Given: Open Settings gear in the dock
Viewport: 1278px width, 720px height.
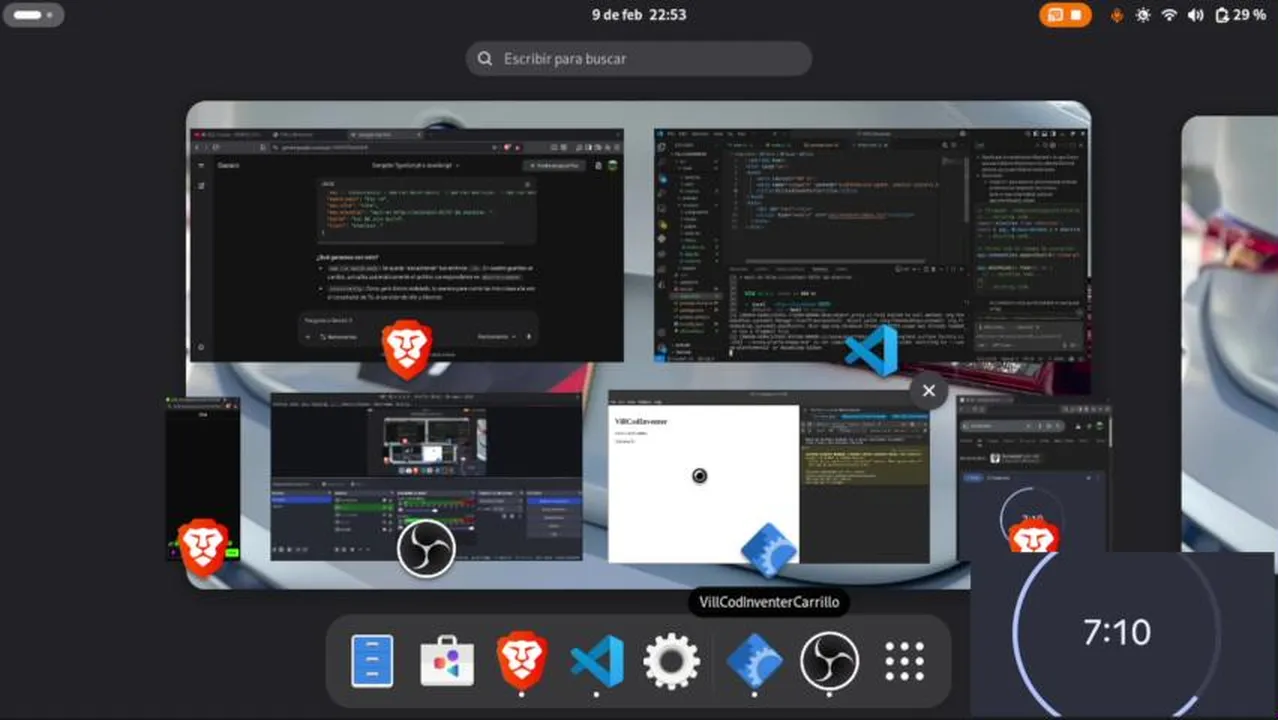Looking at the screenshot, I should pos(671,661).
